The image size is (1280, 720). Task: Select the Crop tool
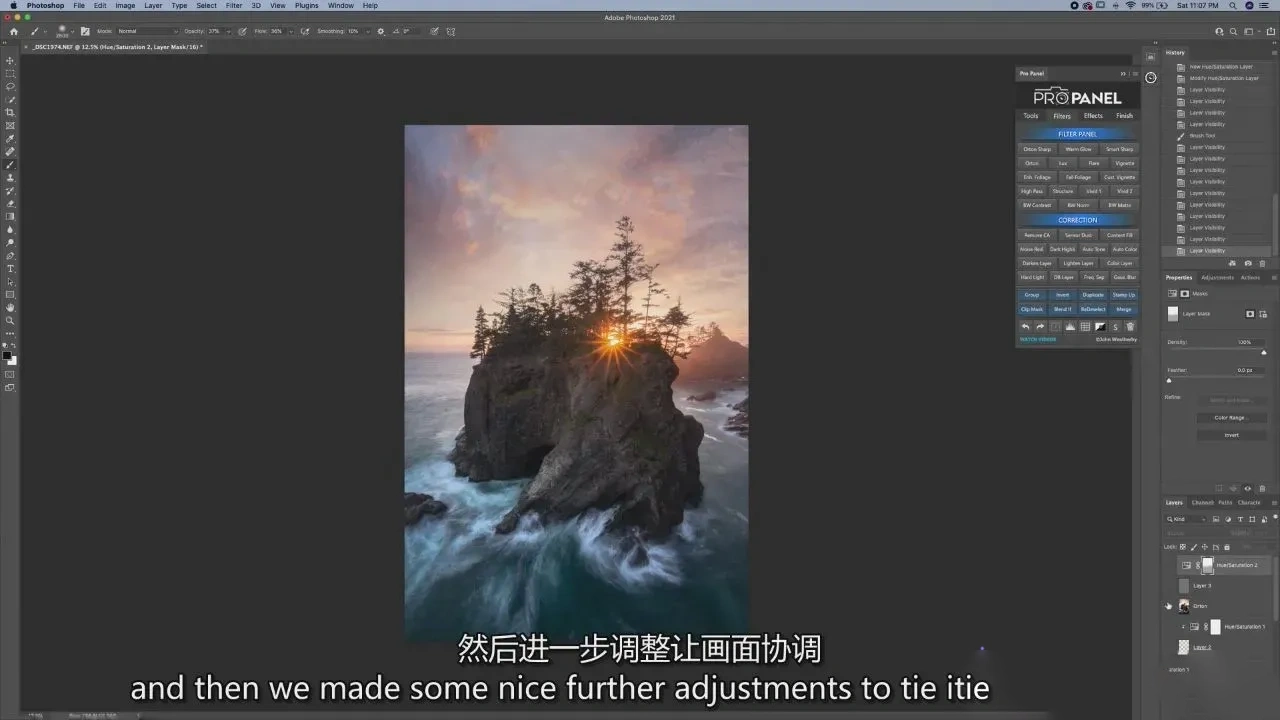[x=11, y=113]
